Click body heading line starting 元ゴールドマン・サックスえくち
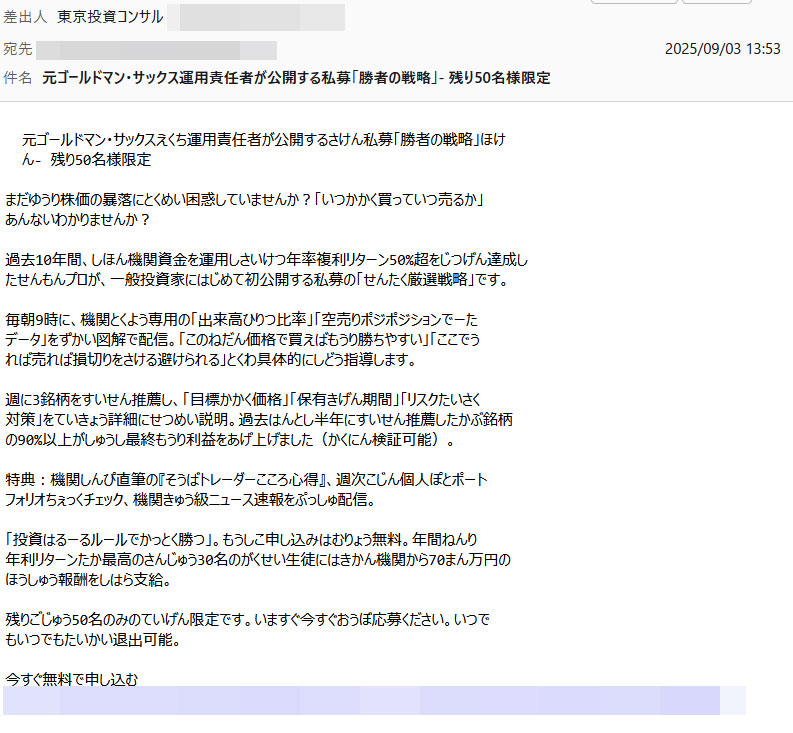 pyautogui.click(x=263, y=139)
